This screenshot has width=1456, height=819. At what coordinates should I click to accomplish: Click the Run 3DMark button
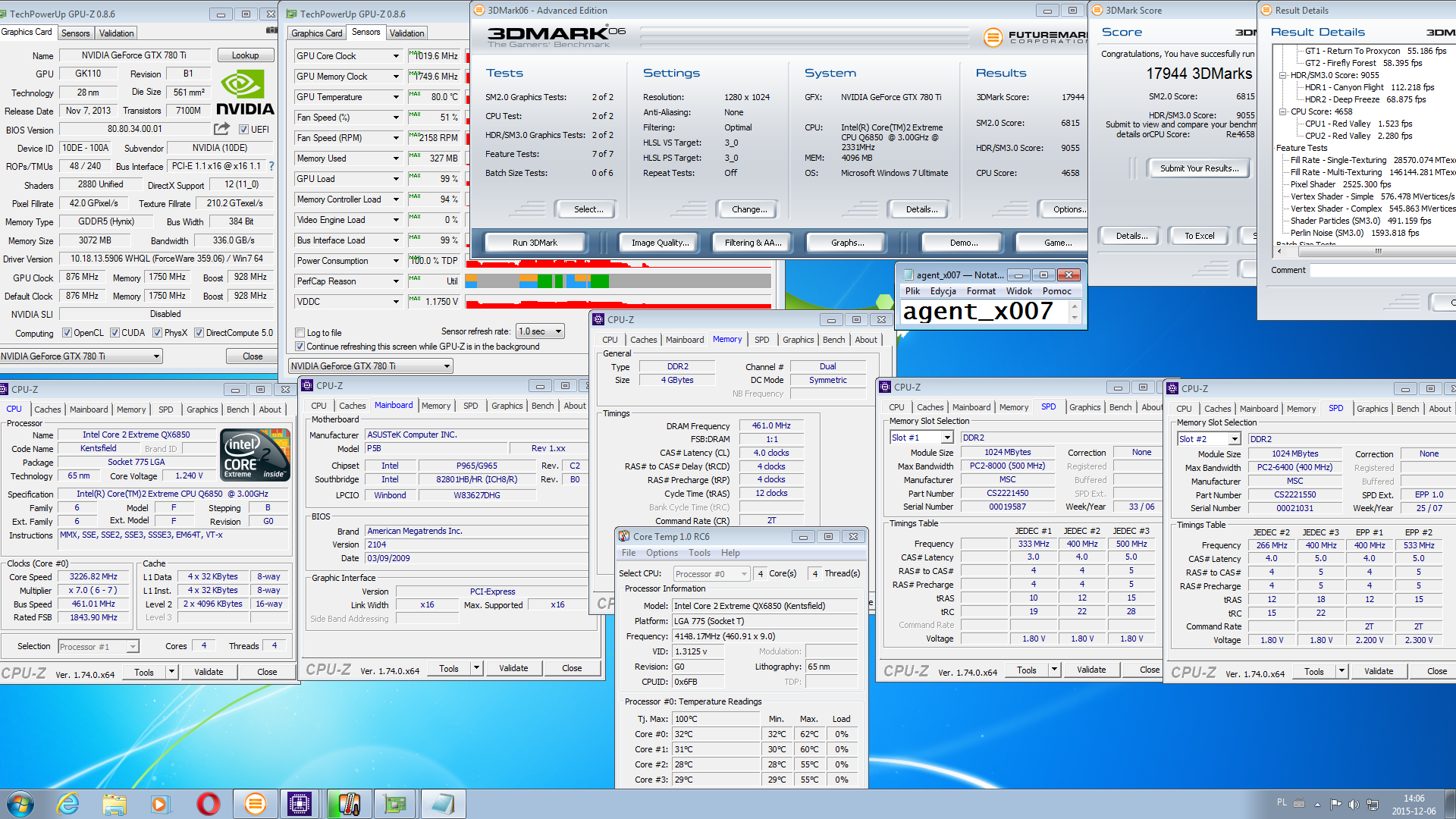535,243
